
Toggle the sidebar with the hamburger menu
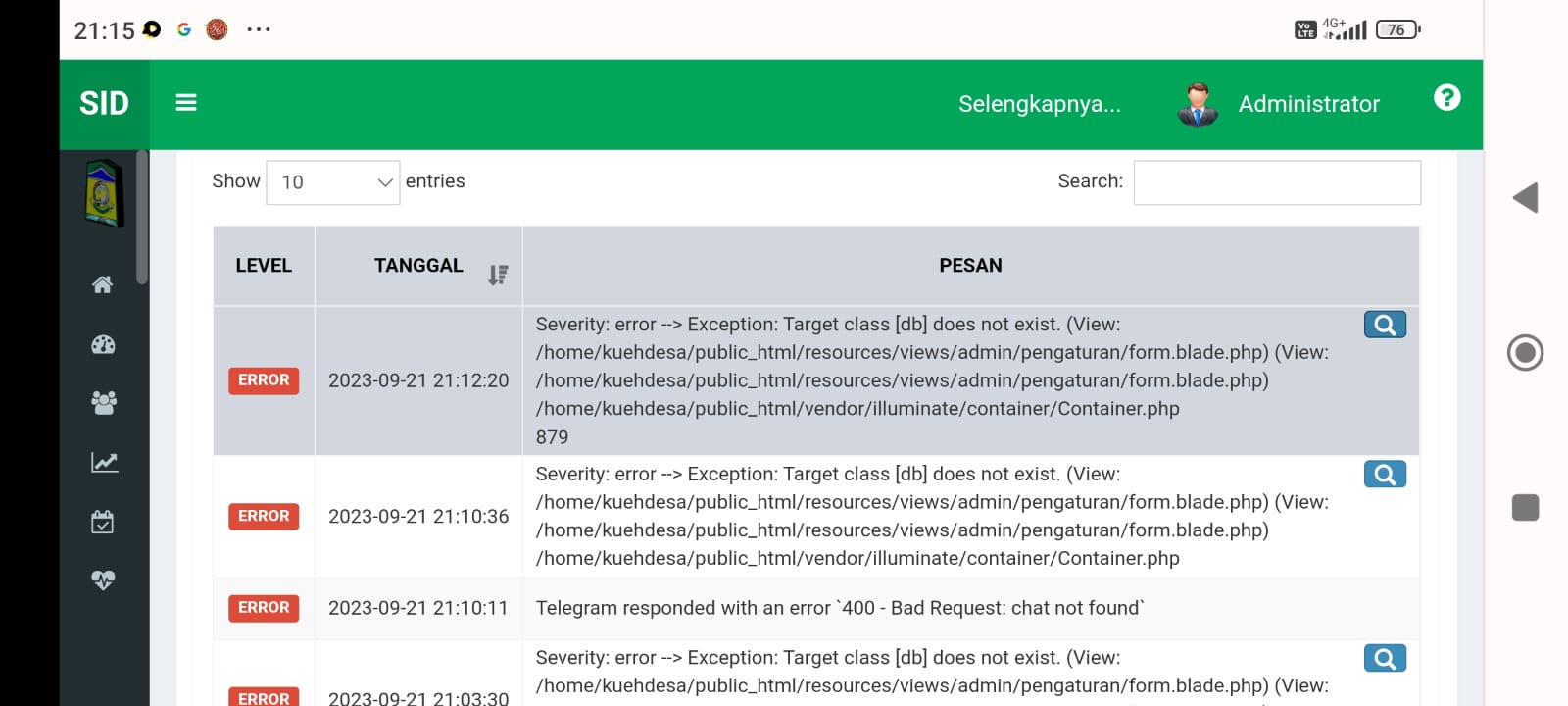point(185,102)
